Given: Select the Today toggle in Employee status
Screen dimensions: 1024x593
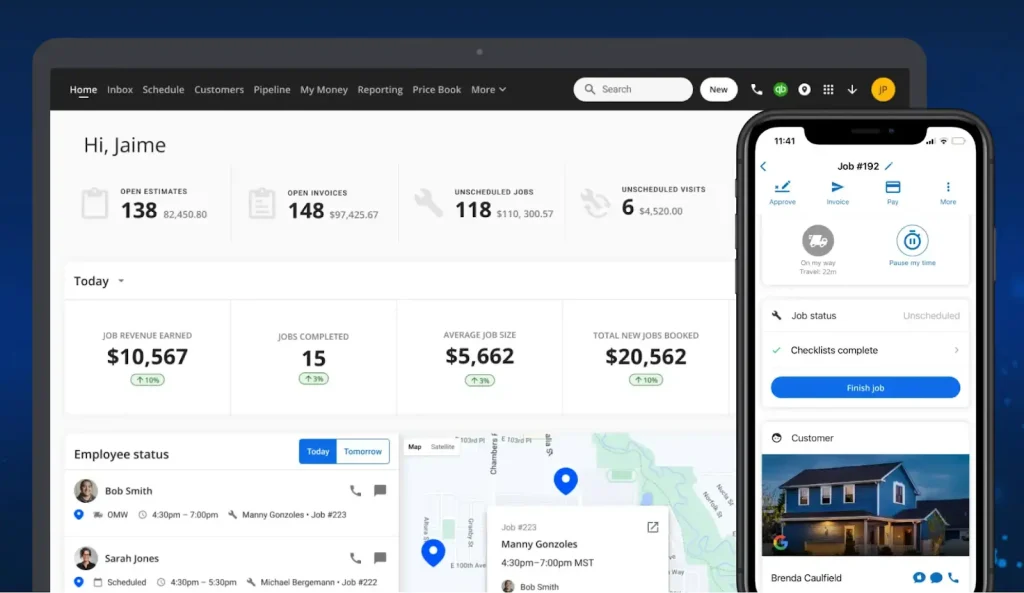Looking at the screenshot, I should [x=318, y=451].
